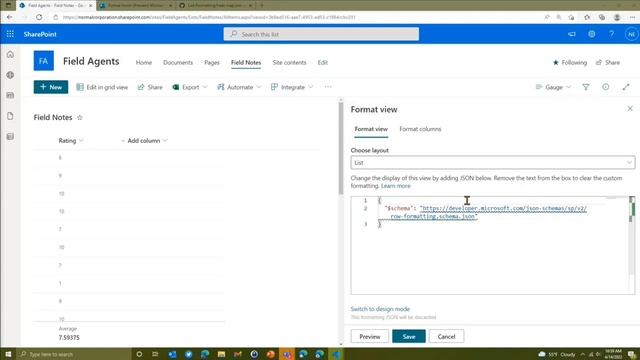Click the Preview button

click(369, 336)
